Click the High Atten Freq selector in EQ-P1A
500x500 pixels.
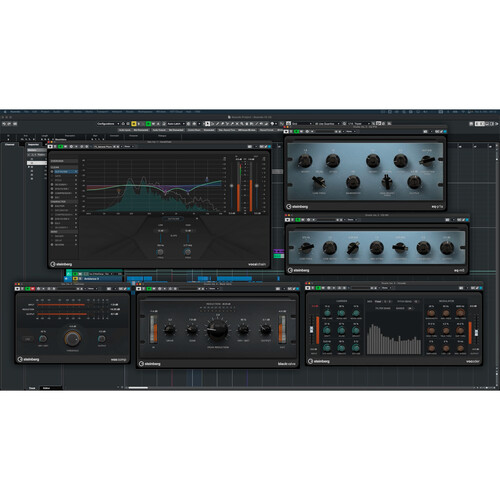pos(427,161)
